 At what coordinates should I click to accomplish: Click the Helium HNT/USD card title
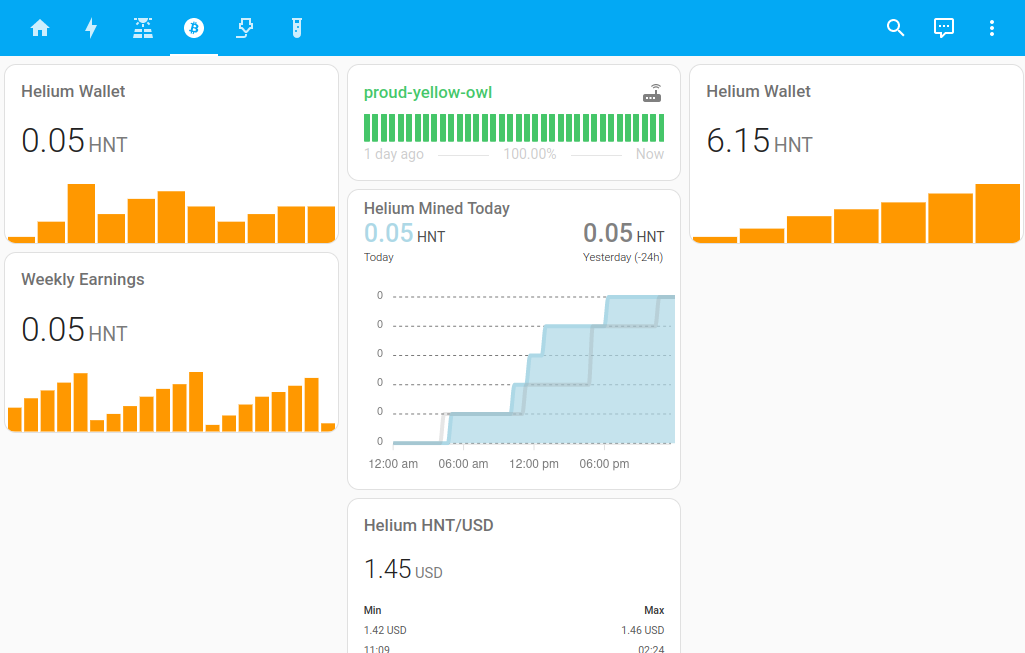click(428, 526)
